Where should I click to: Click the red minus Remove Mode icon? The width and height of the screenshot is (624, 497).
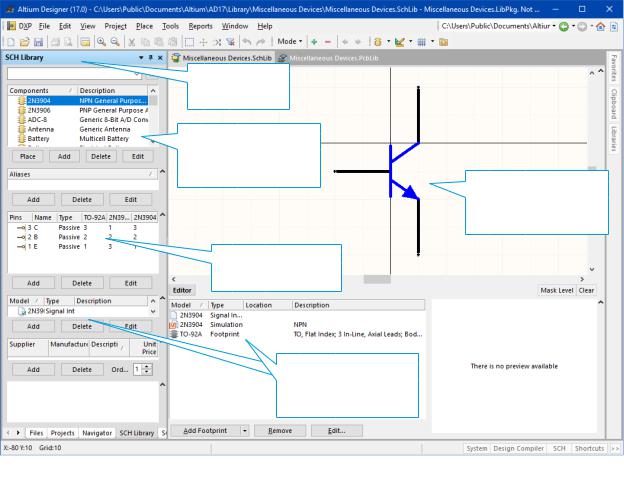[328, 42]
